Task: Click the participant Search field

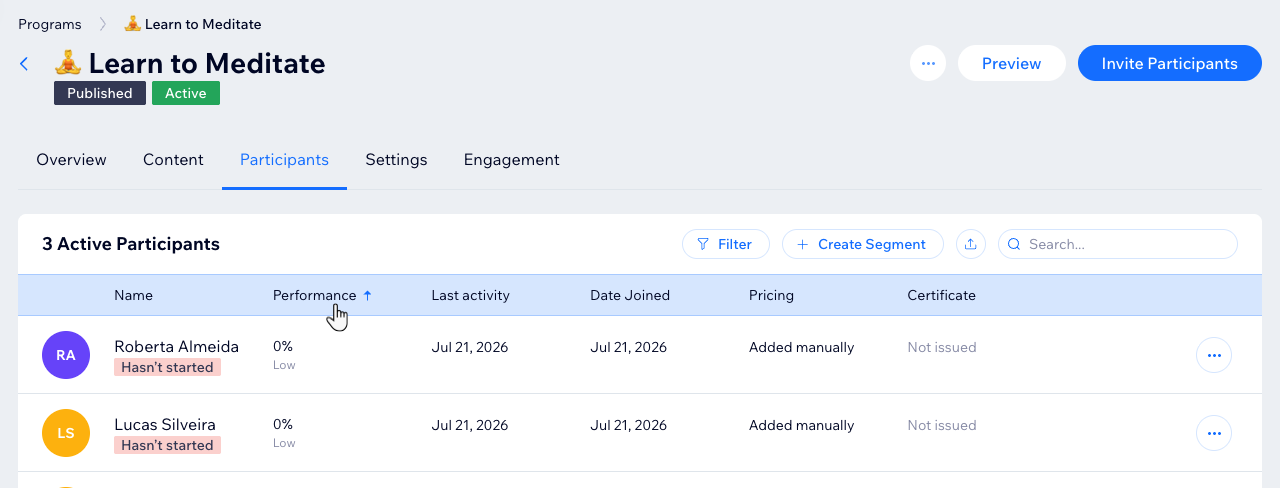Action: coord(1118,244)
